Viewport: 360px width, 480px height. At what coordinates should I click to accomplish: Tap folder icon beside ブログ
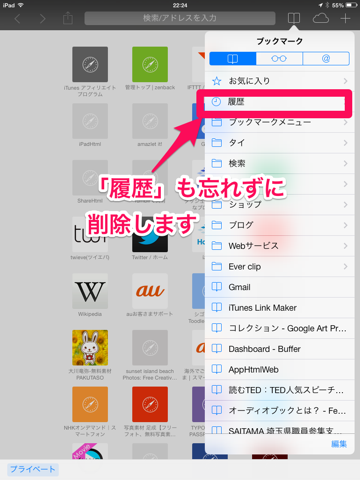[217, 225]
